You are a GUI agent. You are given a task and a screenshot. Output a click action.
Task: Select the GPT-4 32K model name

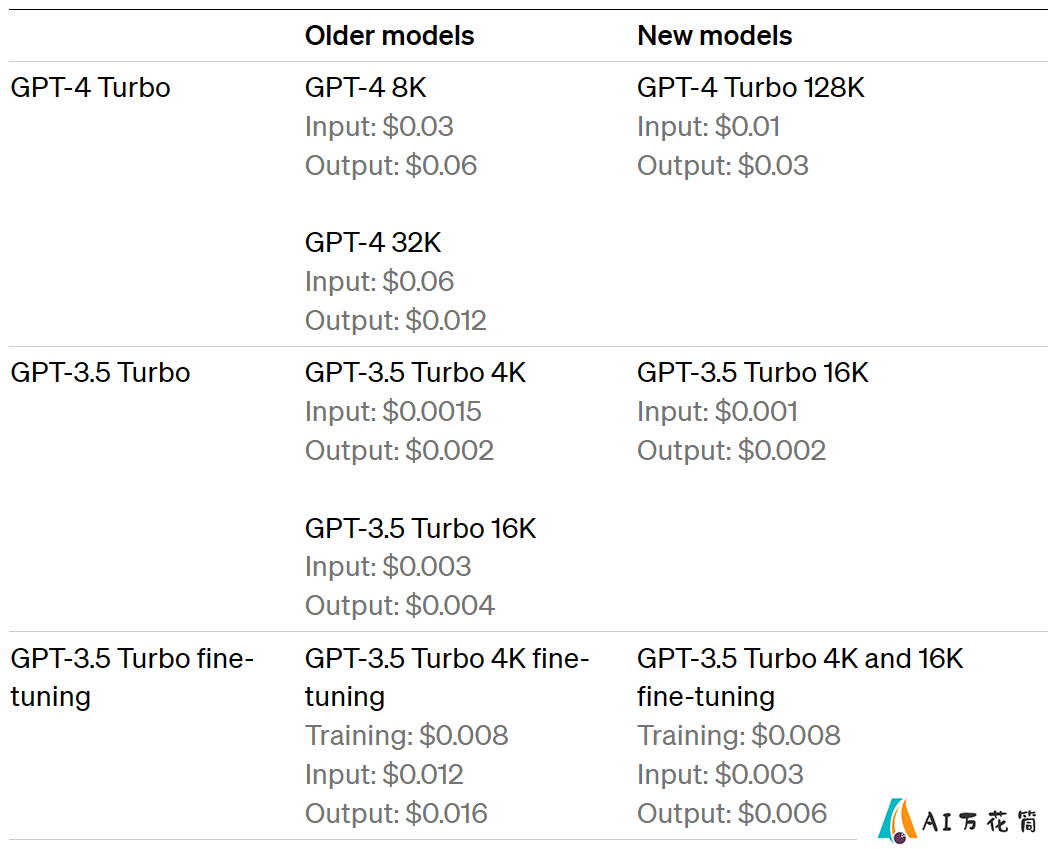pos(373,243)
